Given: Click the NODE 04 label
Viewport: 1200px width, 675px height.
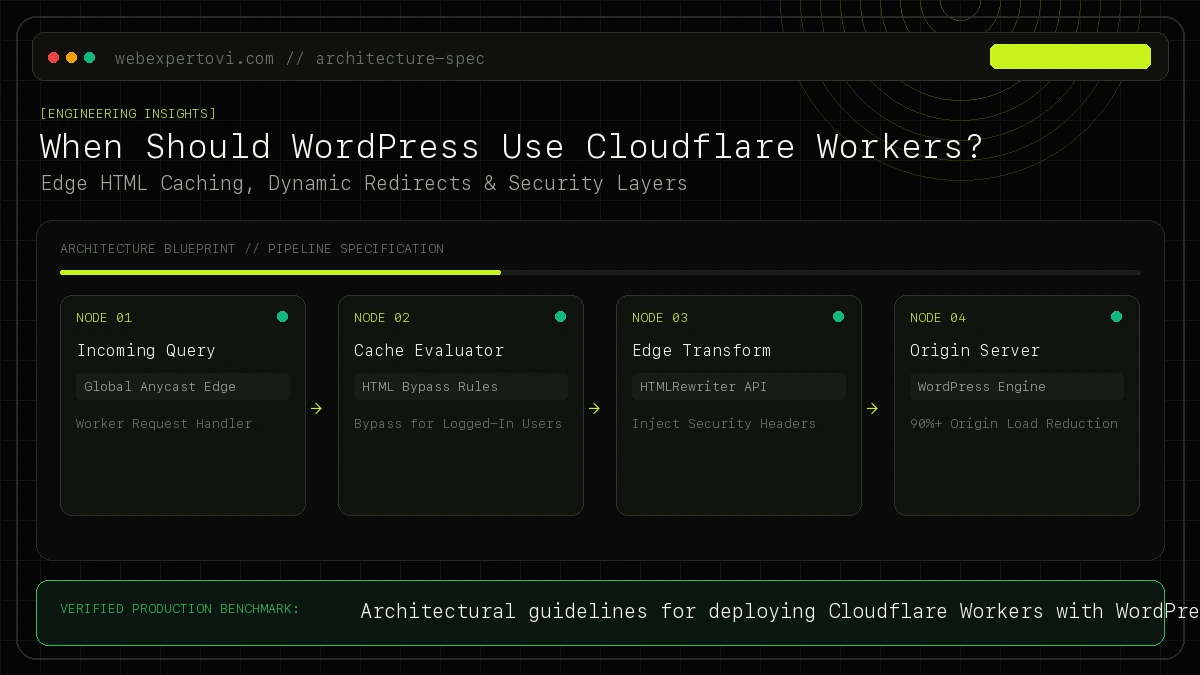Looking at the screenshot, I should pyautogui.click(x=938, y=317).
